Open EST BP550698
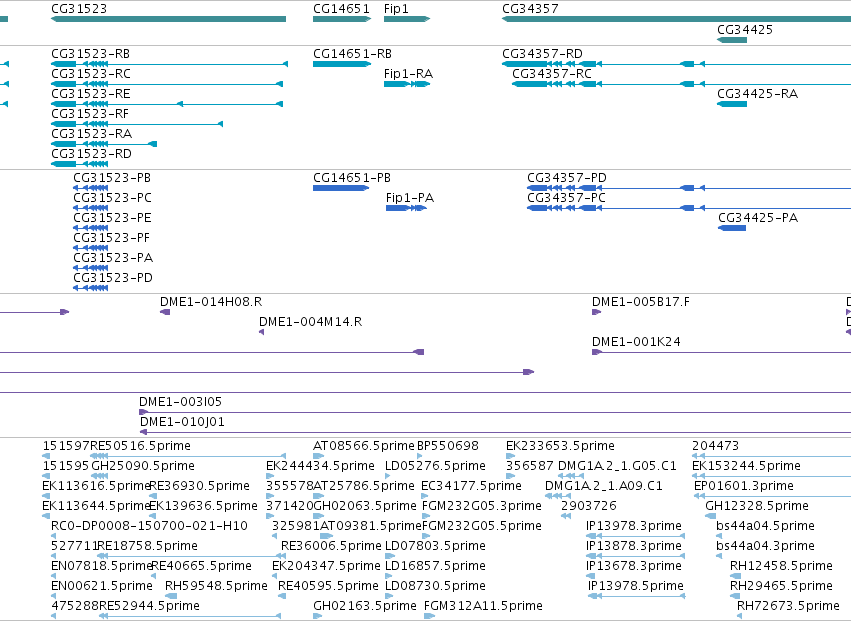The image size is (851, 621). click(x=420, y=456)
